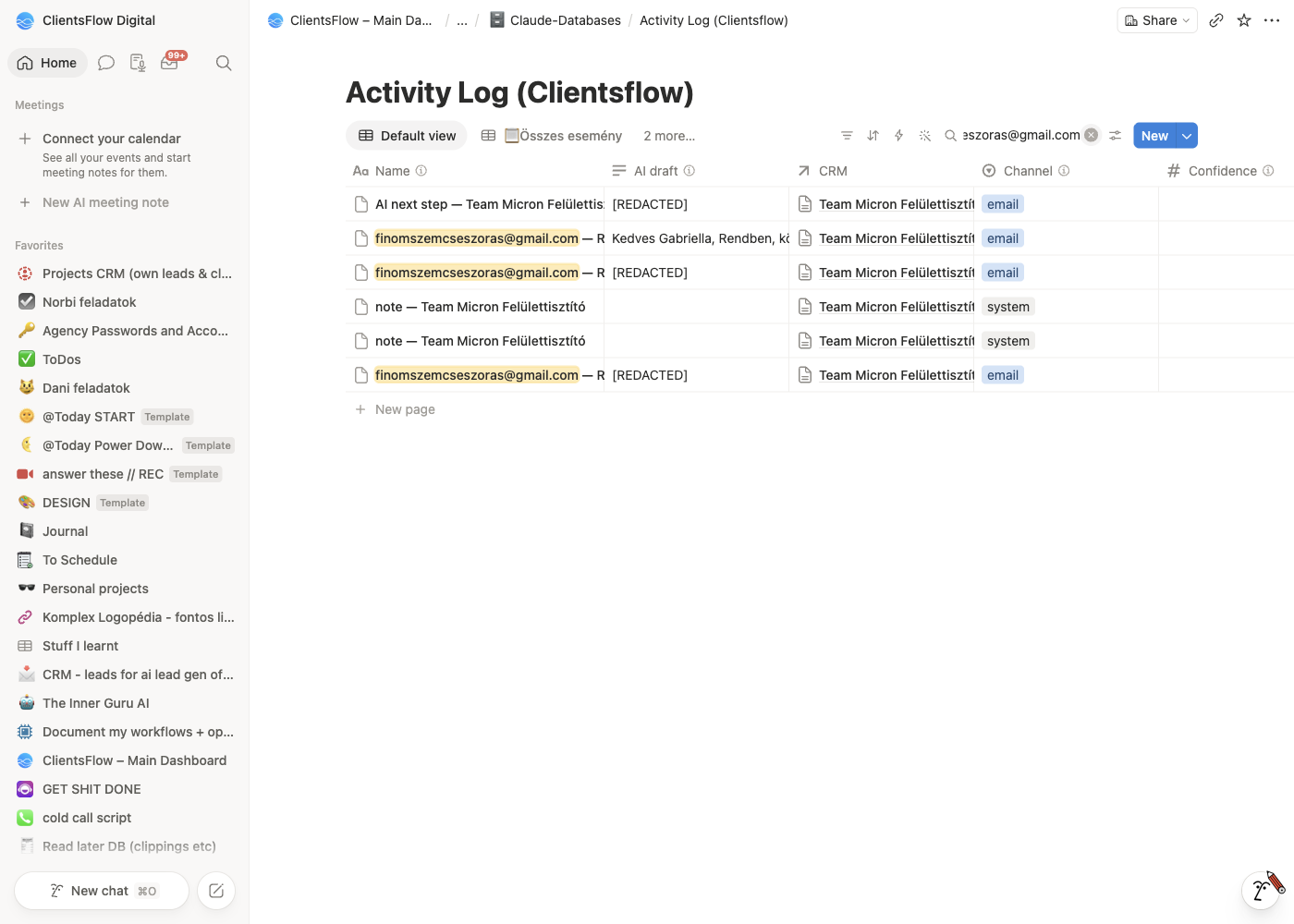The image size is (1294, 924).
Task: Open Projects CRM favorite page
Action: click(125, 274)
